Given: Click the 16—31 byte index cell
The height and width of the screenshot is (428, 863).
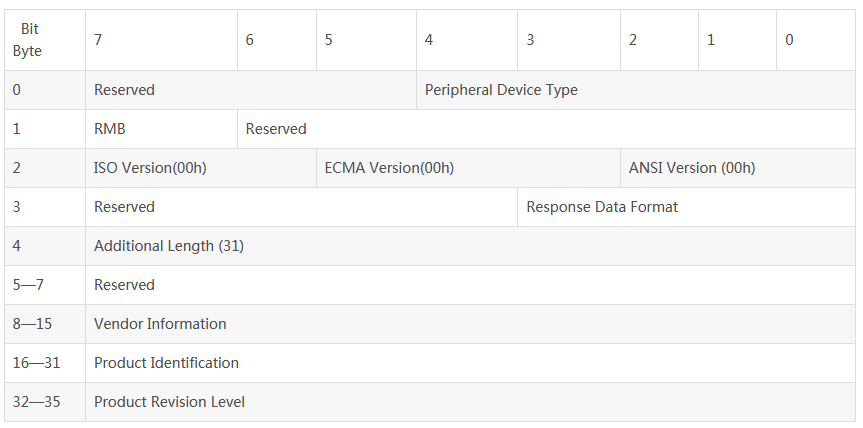Looking at the screenshot, I should tap(45, 363).
